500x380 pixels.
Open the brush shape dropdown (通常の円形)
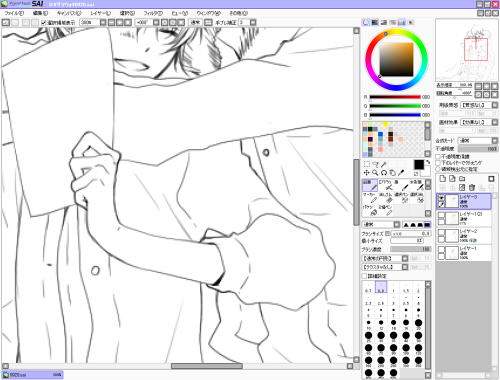click(385, 258)
